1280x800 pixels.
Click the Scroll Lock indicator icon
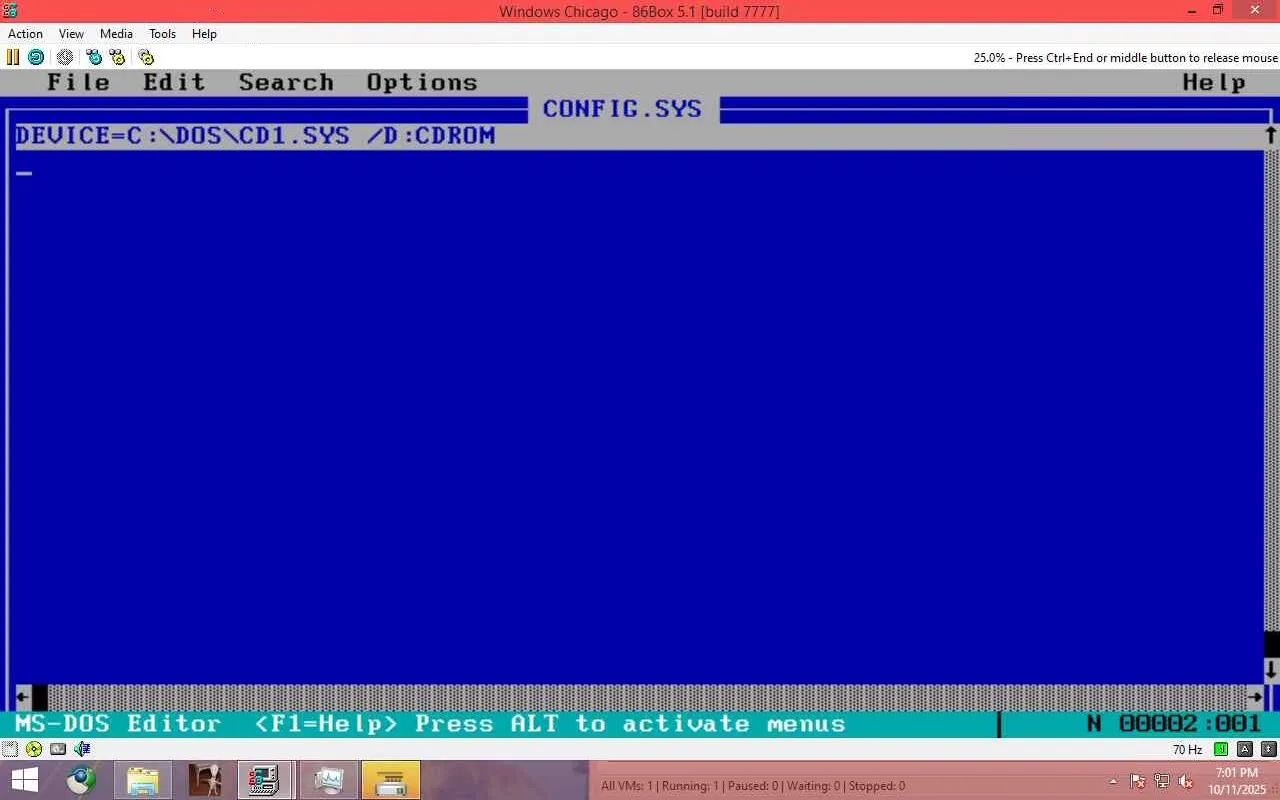[x=1269, y=749]
